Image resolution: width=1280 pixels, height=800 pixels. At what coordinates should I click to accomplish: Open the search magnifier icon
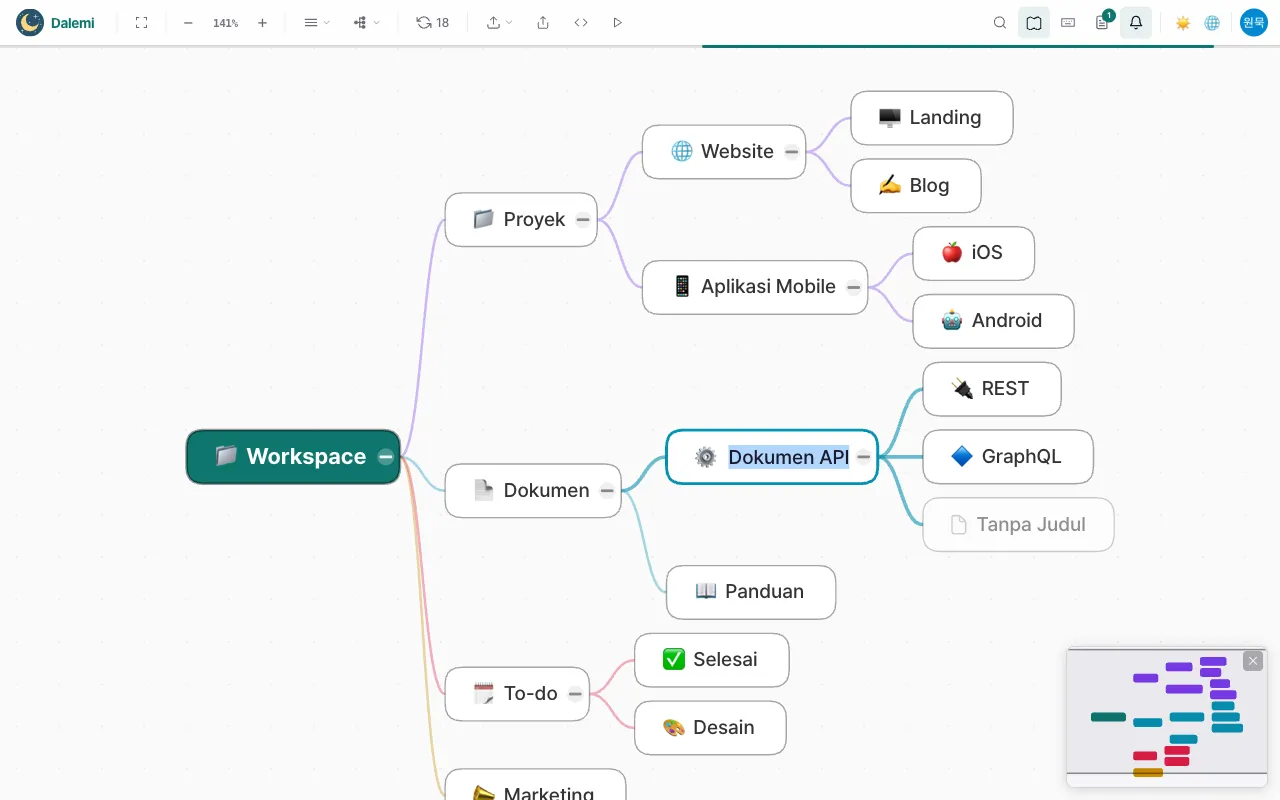point(1000,22)
